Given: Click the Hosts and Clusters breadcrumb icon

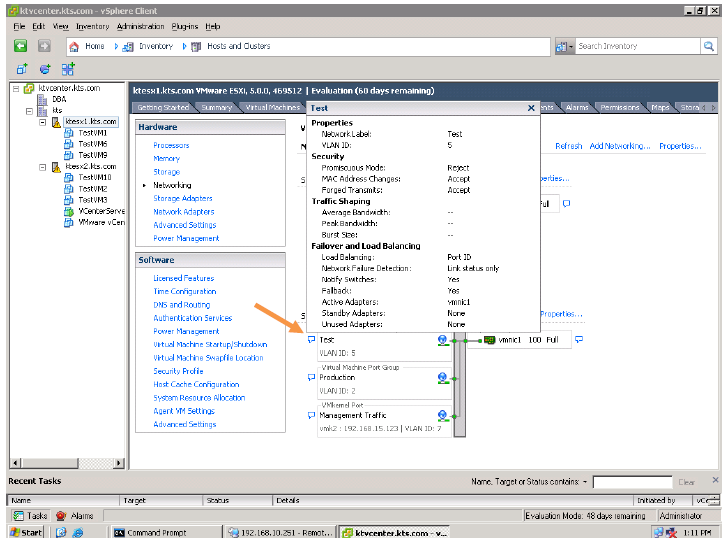Looking at the screenshot, I should [196, 47].
